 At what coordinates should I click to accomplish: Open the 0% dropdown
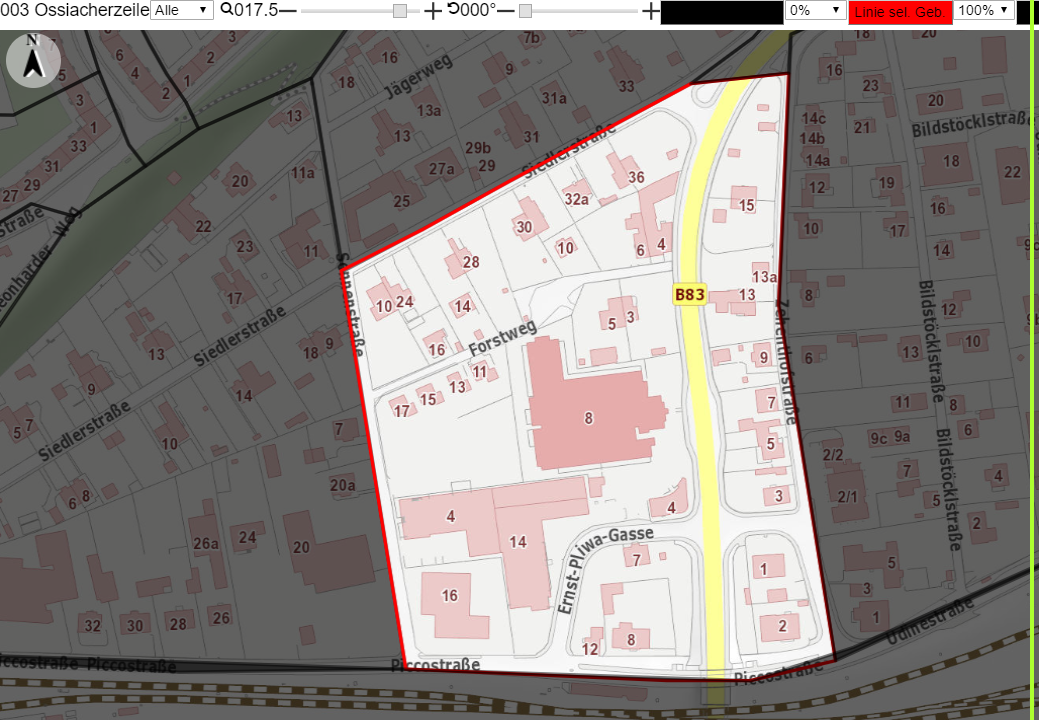coord(814,10)
